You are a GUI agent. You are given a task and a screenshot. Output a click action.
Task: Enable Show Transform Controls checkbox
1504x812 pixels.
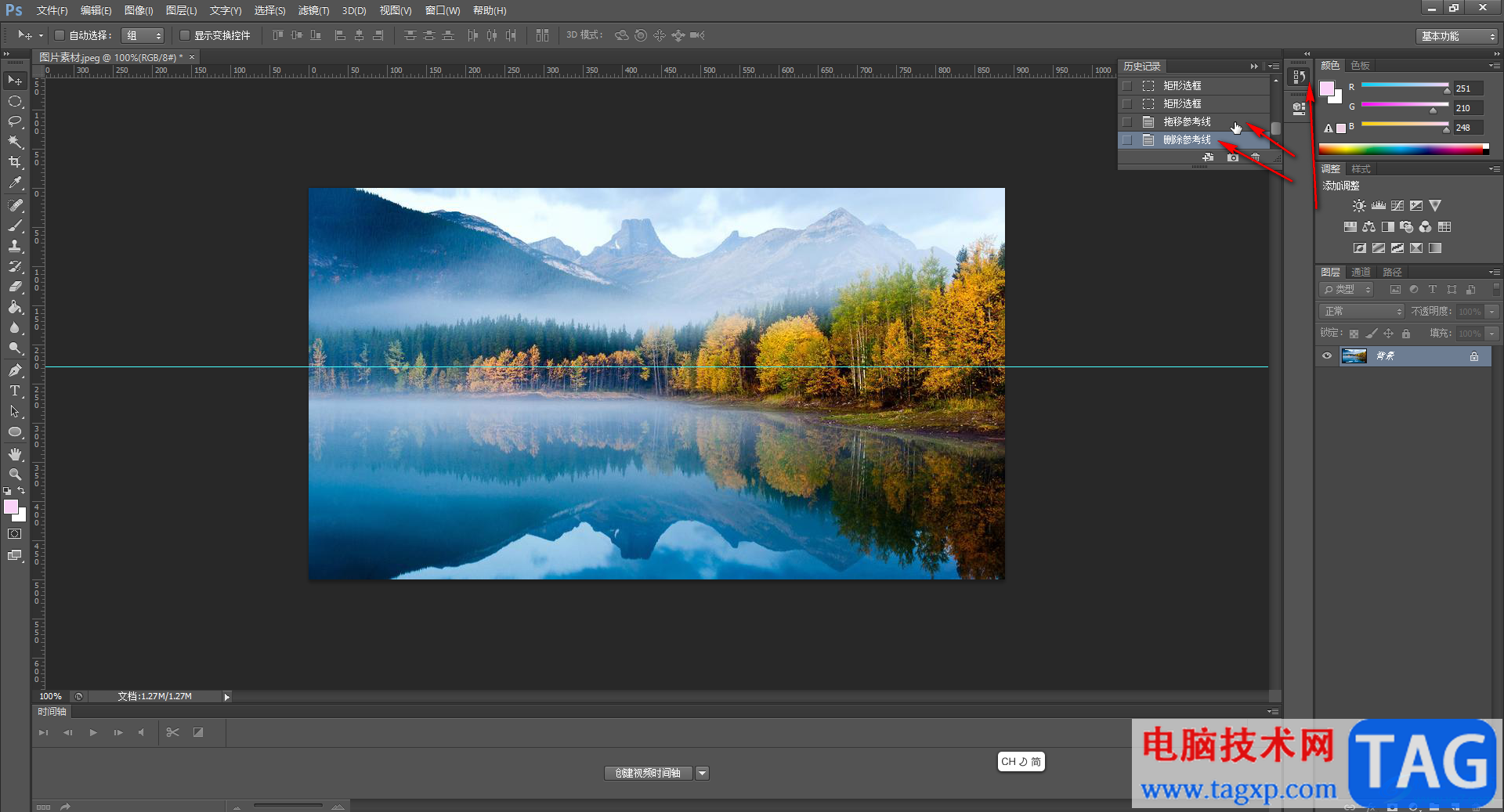click(185, 35)
